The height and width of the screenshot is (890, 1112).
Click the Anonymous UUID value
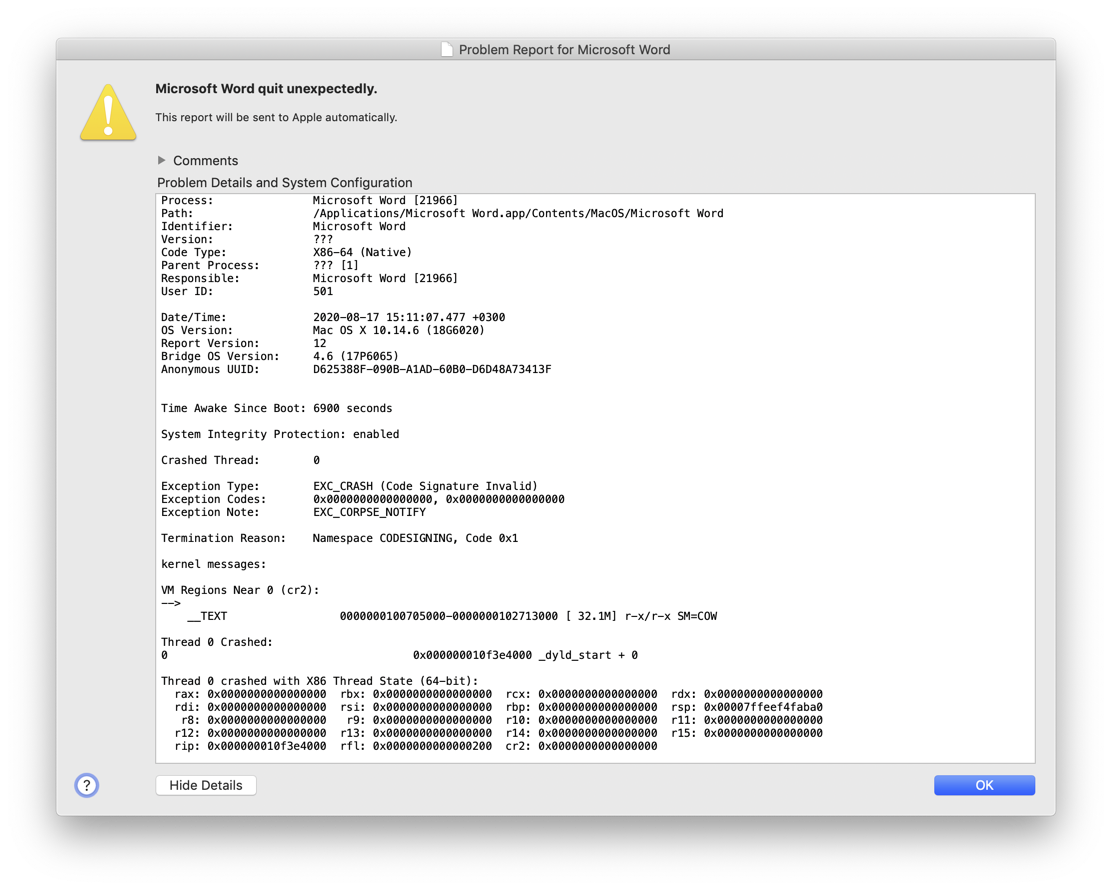point(432,369)
